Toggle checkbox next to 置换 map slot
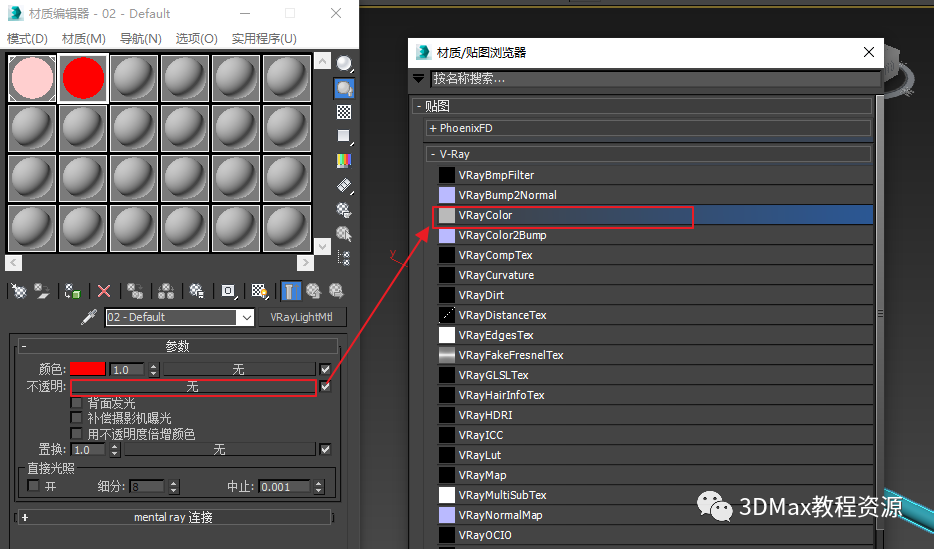Image resolution: width=934 pixels, height=549 pixels. tap(325, 450)
